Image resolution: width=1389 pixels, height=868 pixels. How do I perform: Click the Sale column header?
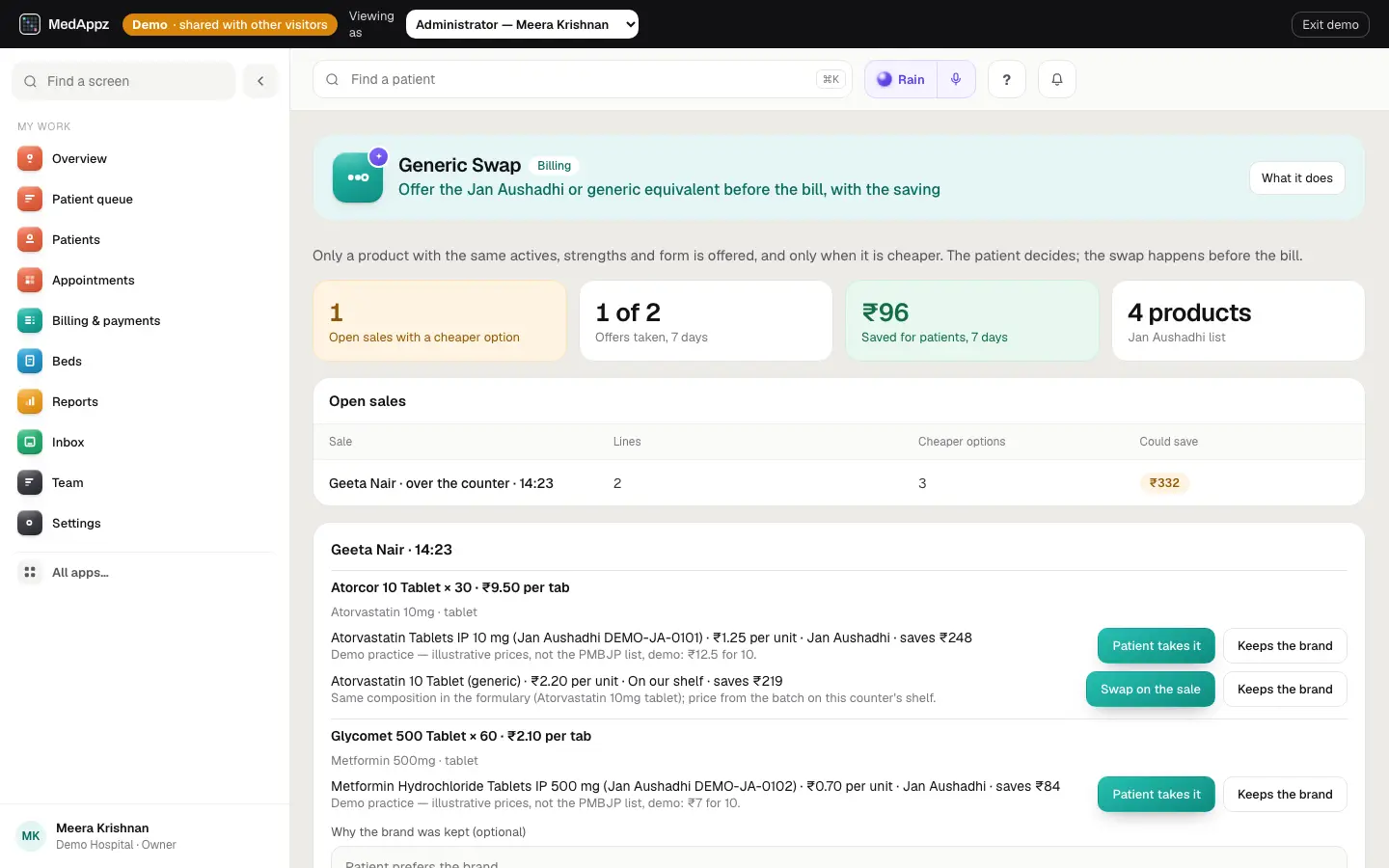[340, 442]
